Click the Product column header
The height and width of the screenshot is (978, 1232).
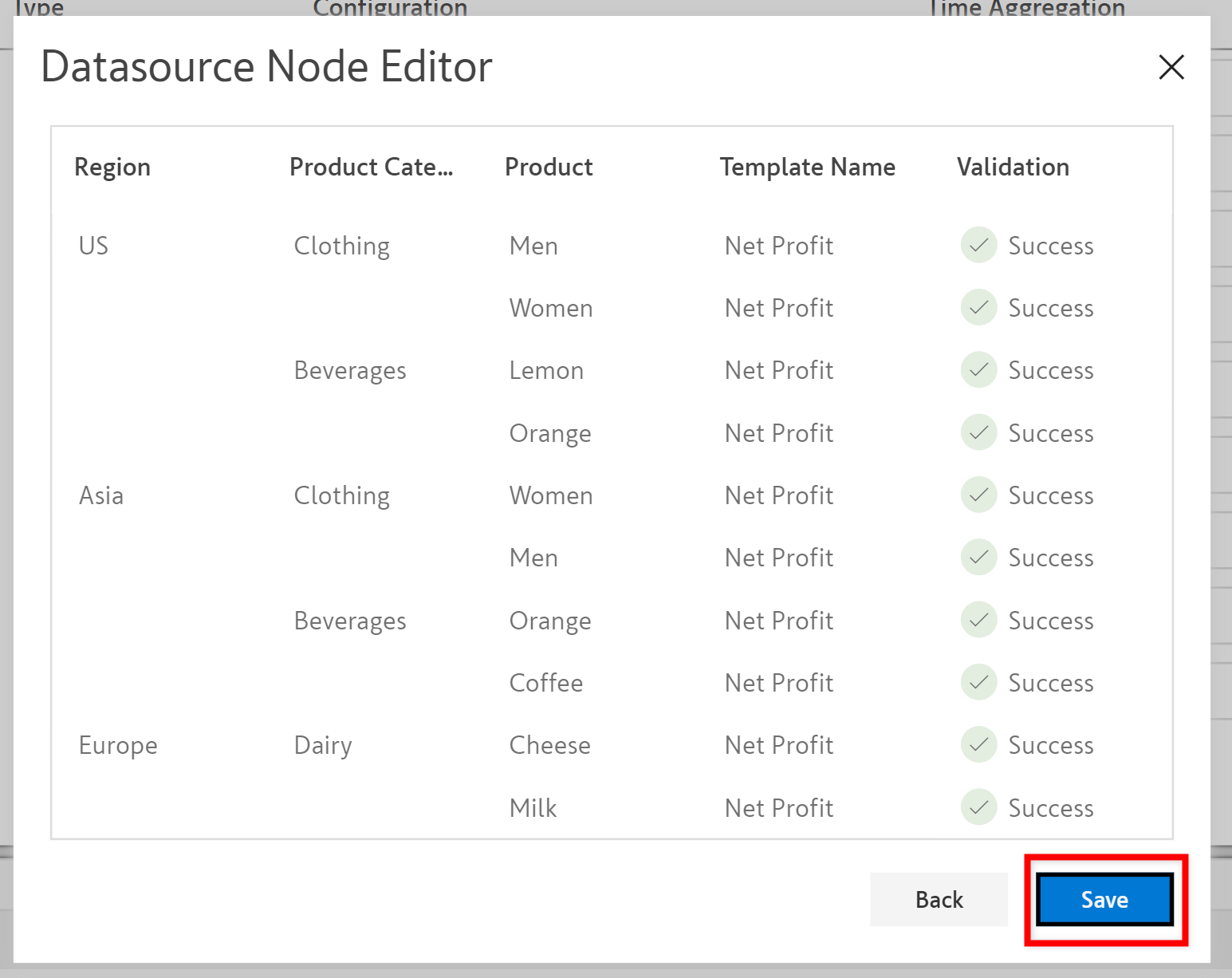click(549, 167)
